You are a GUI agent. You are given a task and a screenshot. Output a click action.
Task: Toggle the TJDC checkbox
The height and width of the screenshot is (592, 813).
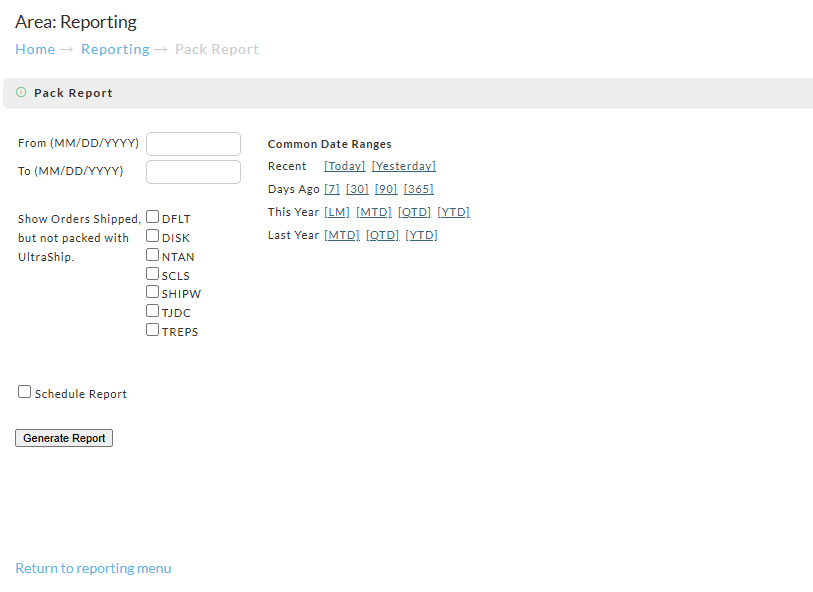[x=152, y=311]
